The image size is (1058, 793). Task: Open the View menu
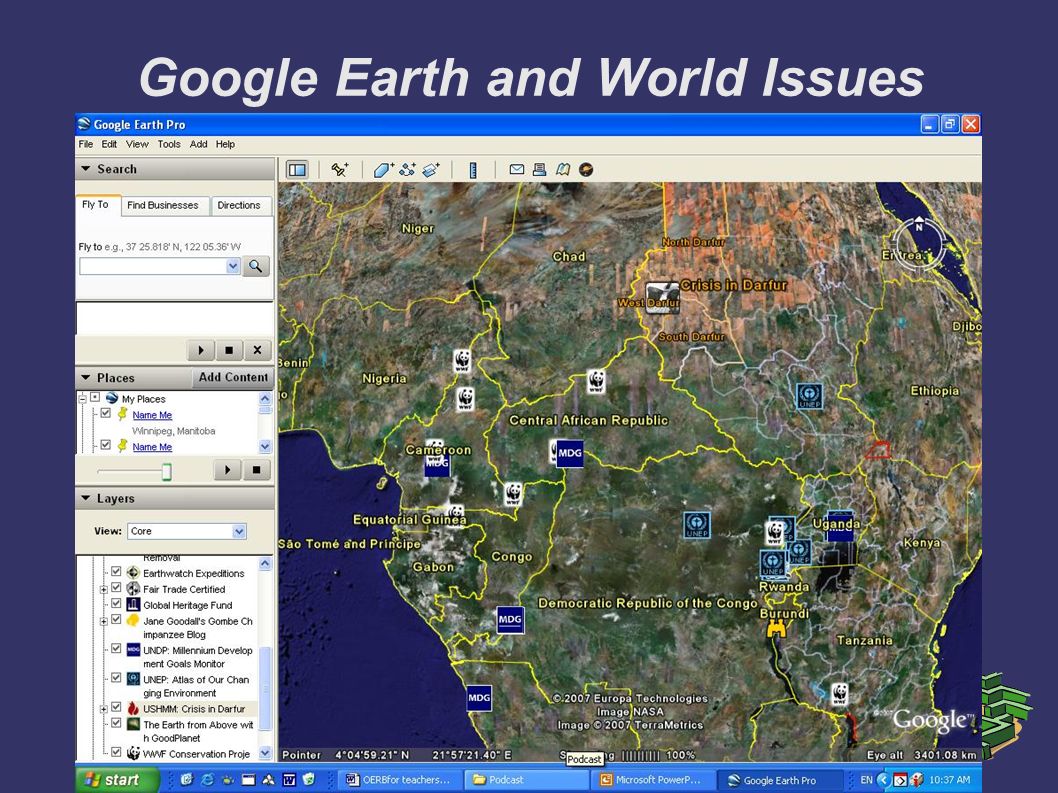(137, 144)
